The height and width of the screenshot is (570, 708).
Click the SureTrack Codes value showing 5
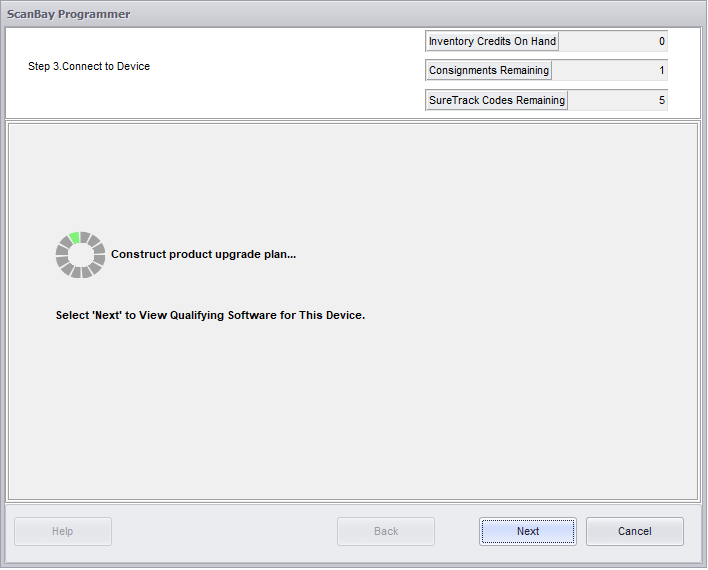tap(617, 100)
